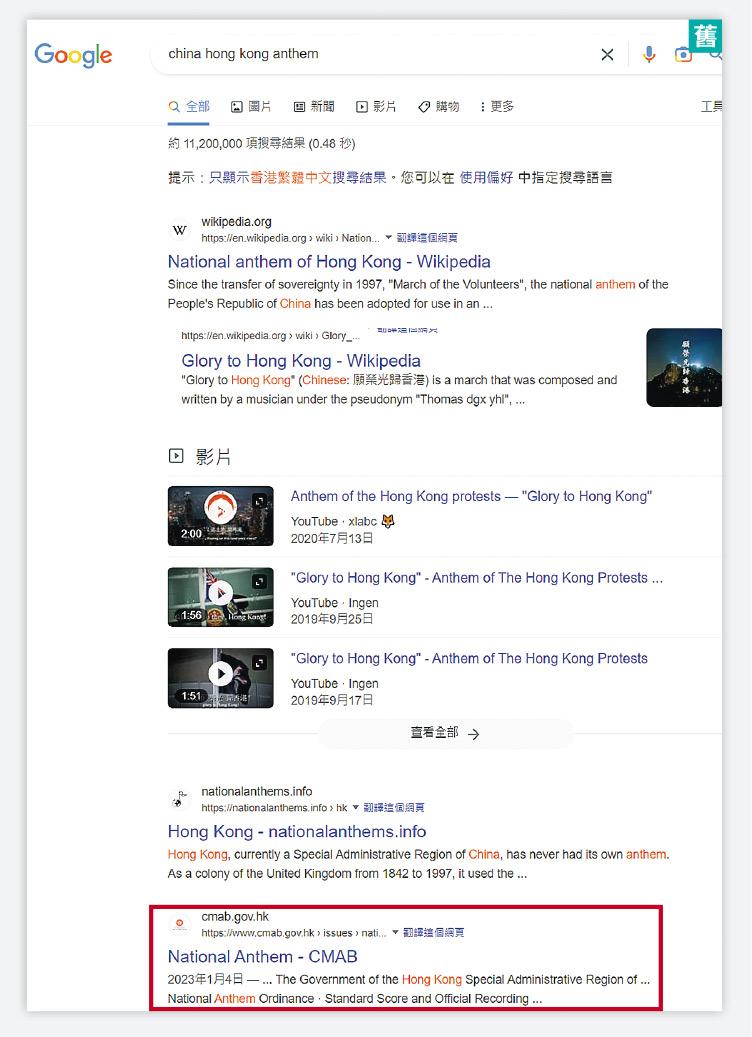Open the 更多 more menu
The height and width of the screenshot is (1037, 752).
(497, 106)
